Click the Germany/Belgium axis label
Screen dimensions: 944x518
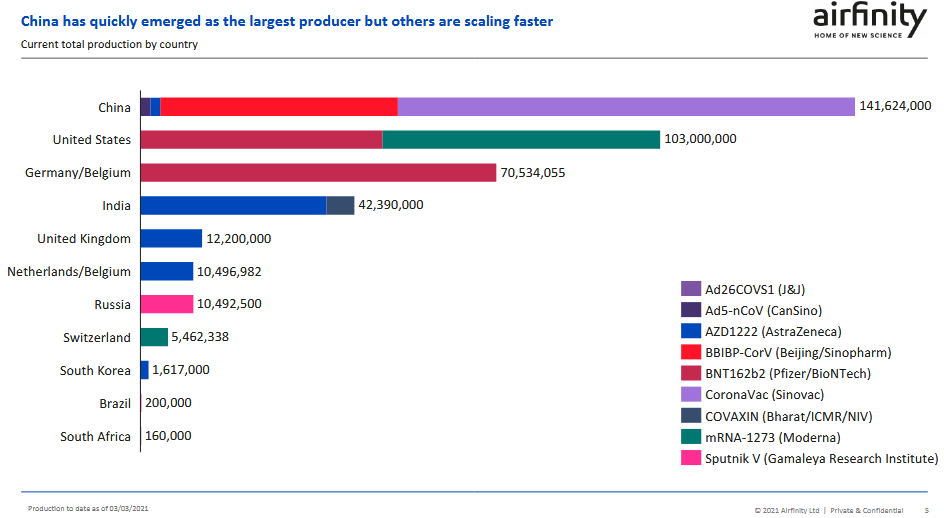[78, 173]
